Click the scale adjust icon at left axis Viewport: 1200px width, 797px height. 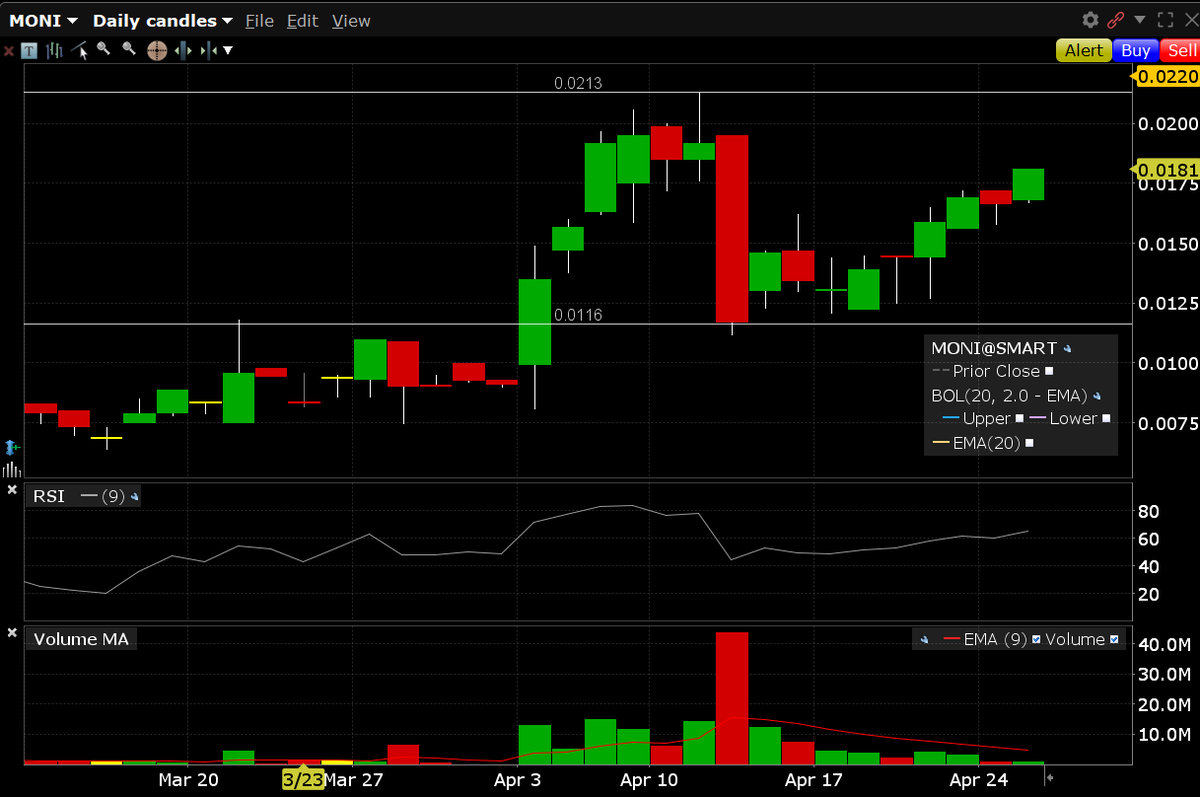click(x=11, y=448)
